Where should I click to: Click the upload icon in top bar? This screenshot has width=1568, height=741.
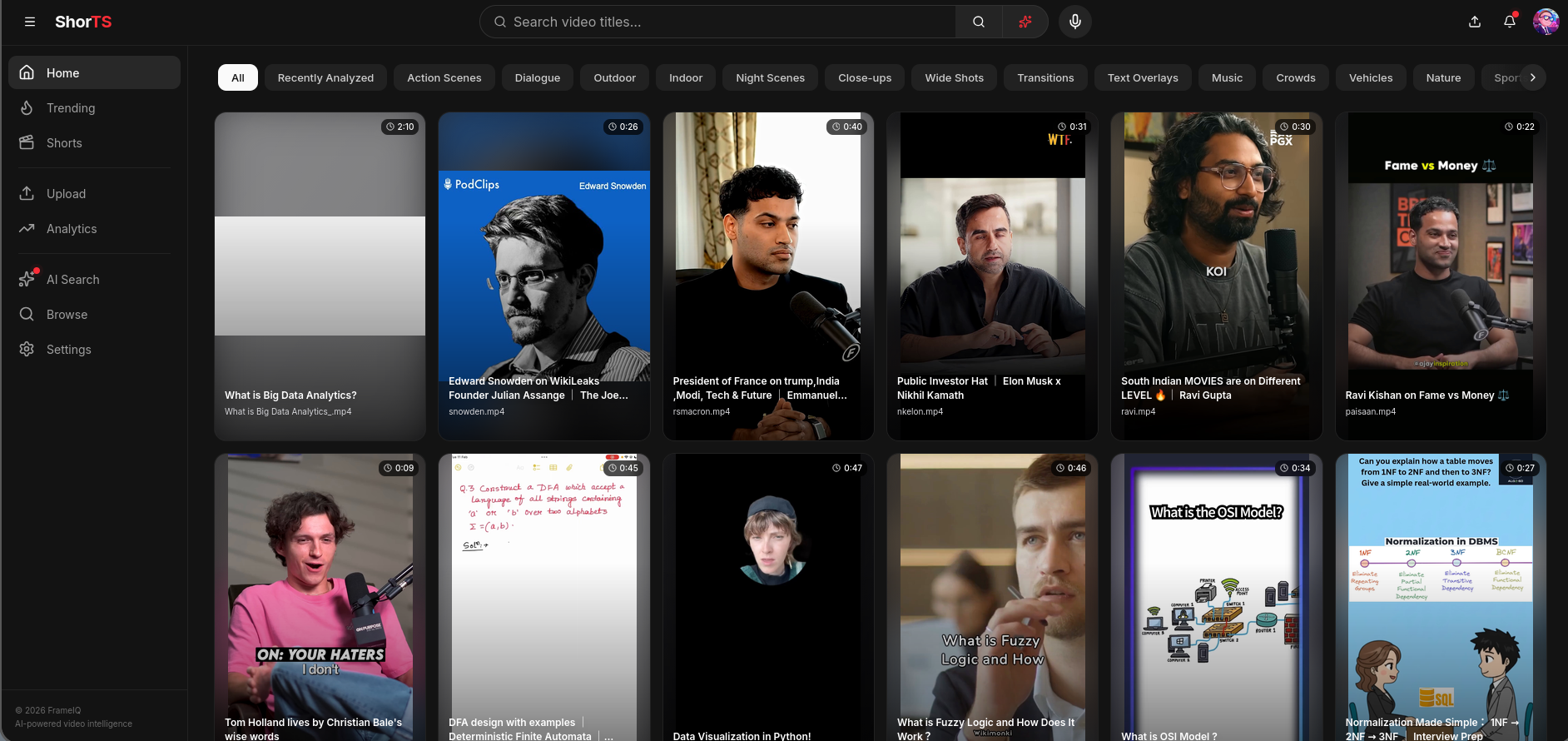[1475, 22]
